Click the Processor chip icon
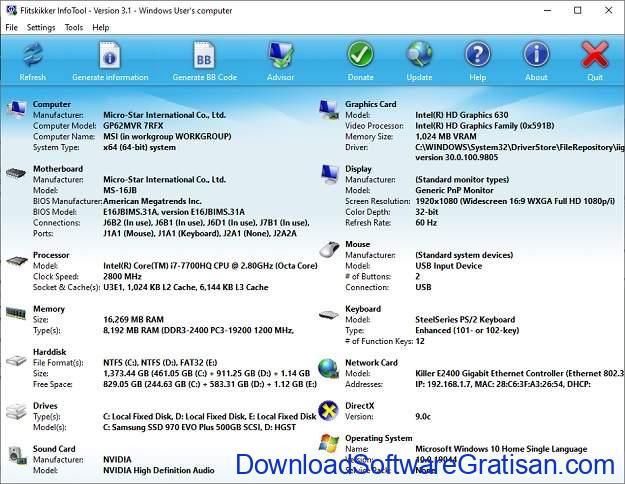The width and height of the screenshot is (625, 484). point(17,261)
